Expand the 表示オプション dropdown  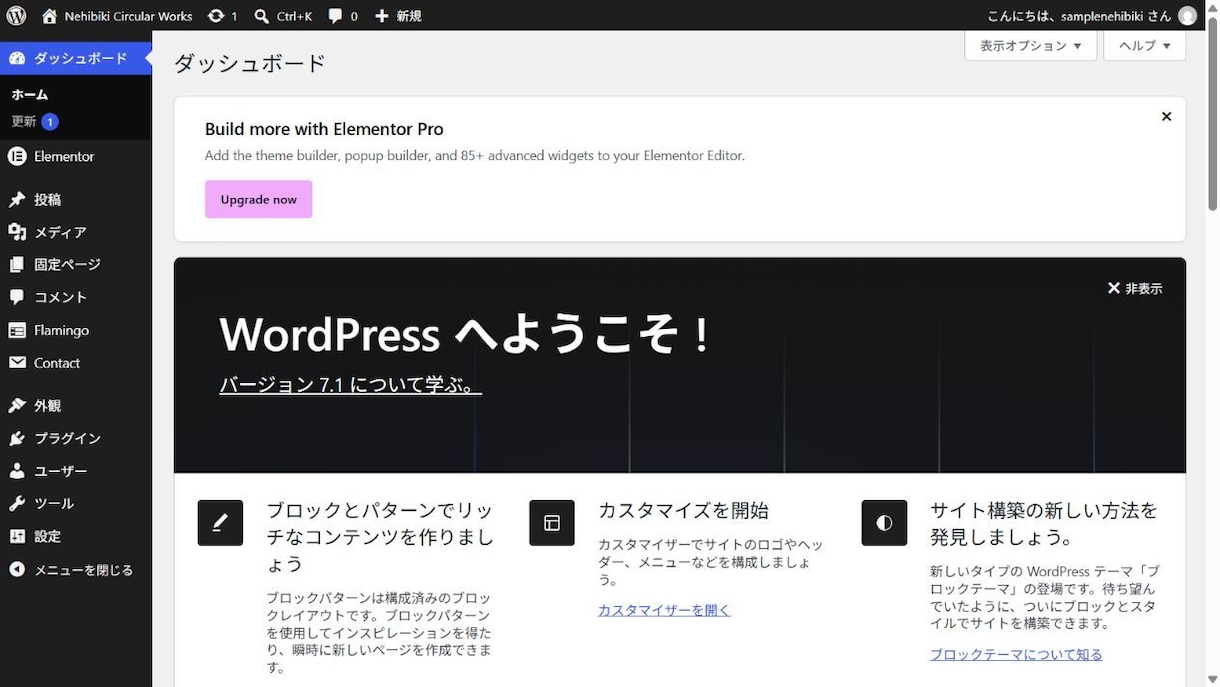1030,45
